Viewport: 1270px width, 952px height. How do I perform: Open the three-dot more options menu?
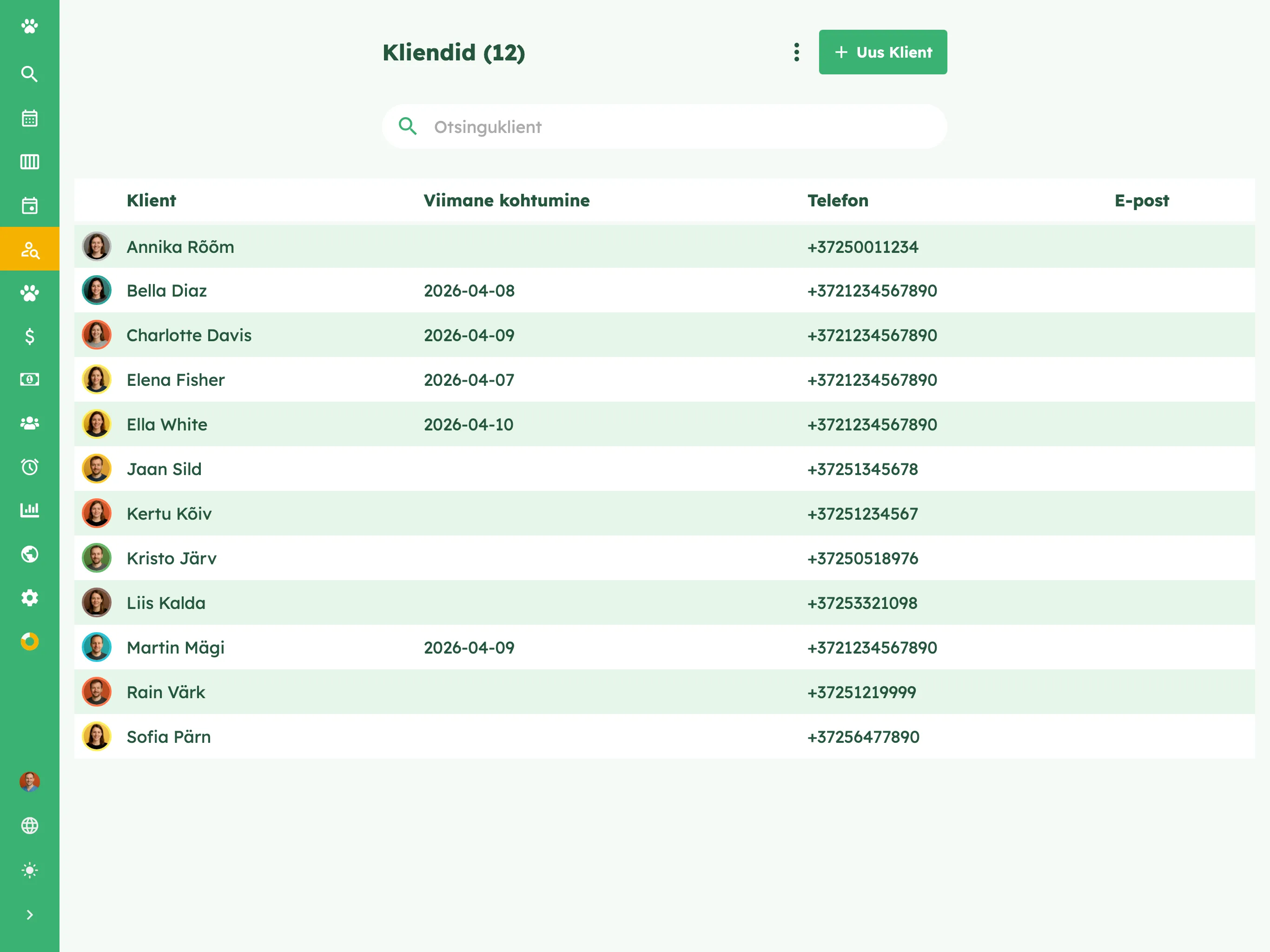[x=796, y=52]
